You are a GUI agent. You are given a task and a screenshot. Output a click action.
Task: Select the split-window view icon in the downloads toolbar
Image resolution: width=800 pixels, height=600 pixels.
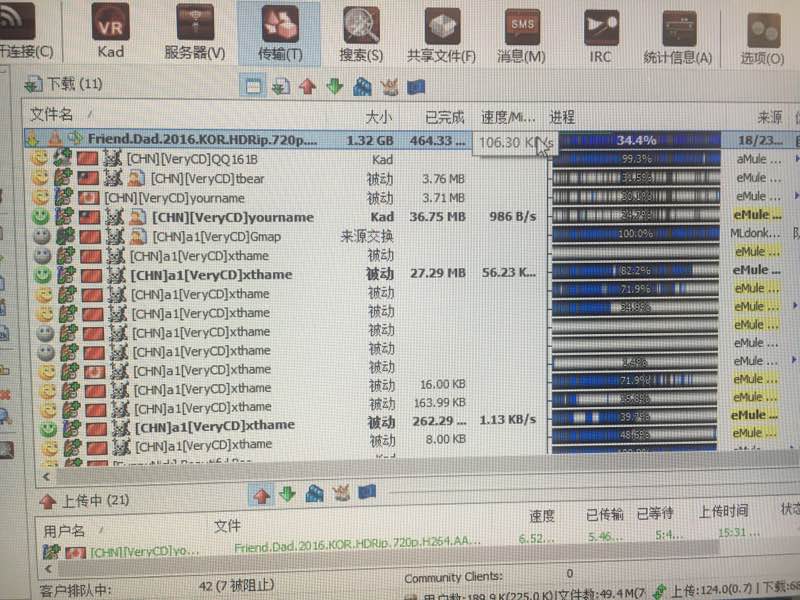tap(253, 86)
